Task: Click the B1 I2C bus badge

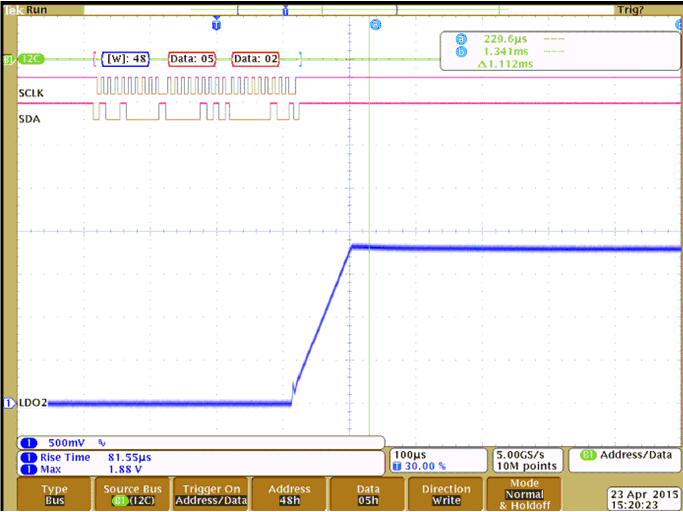Action: pos(30,59)
